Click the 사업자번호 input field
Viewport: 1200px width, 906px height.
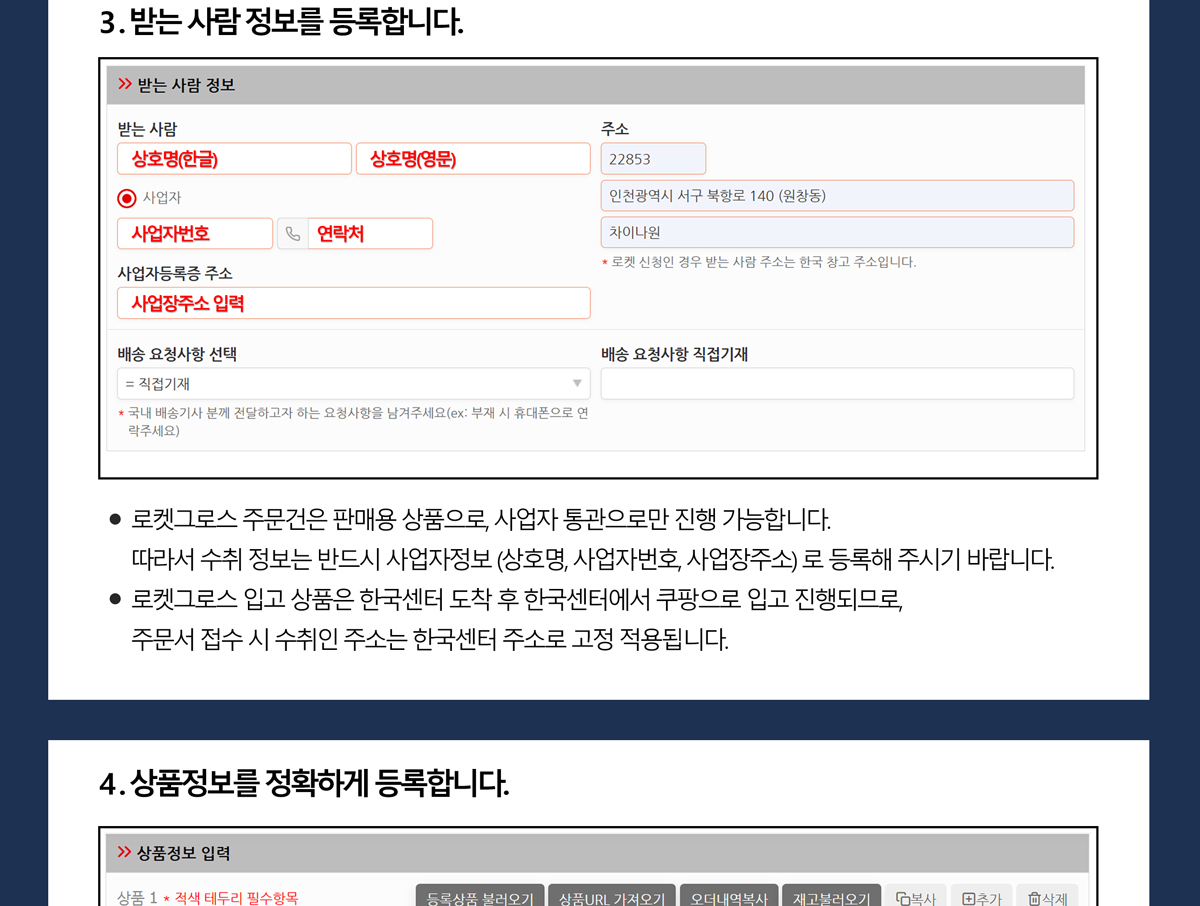pos(195,234)
